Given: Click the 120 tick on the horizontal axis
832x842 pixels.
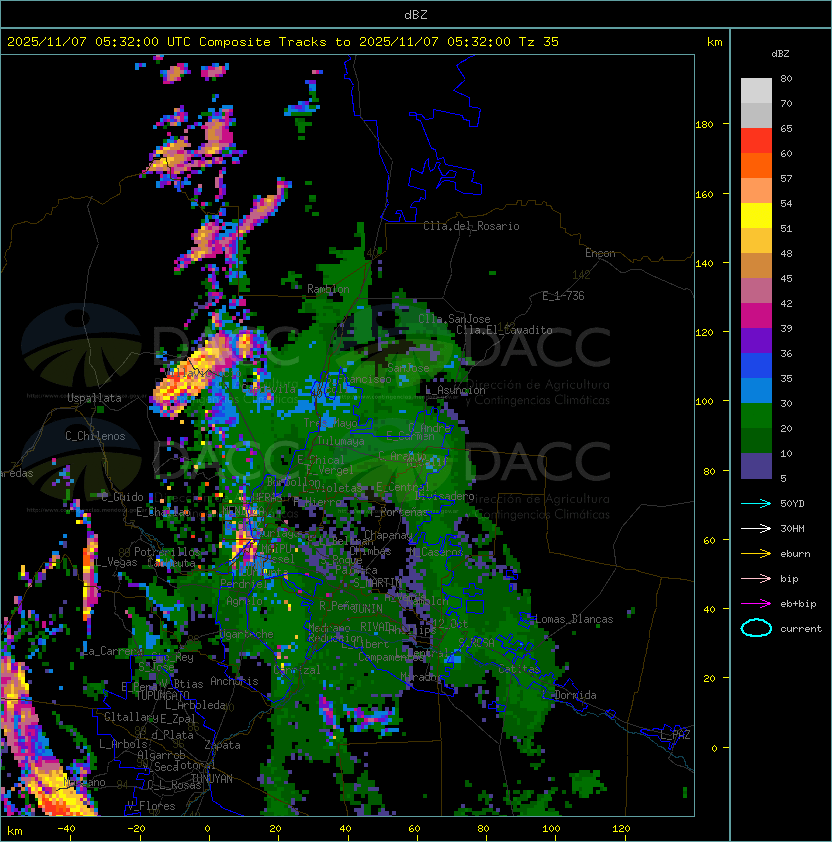Looking at the screenshot, I should (x=621, y=829).
